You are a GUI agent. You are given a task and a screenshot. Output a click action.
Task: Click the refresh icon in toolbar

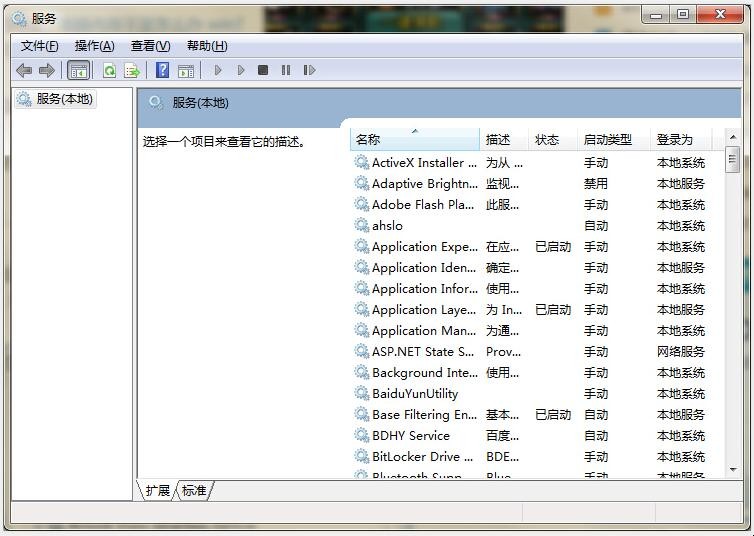[109, 70]
